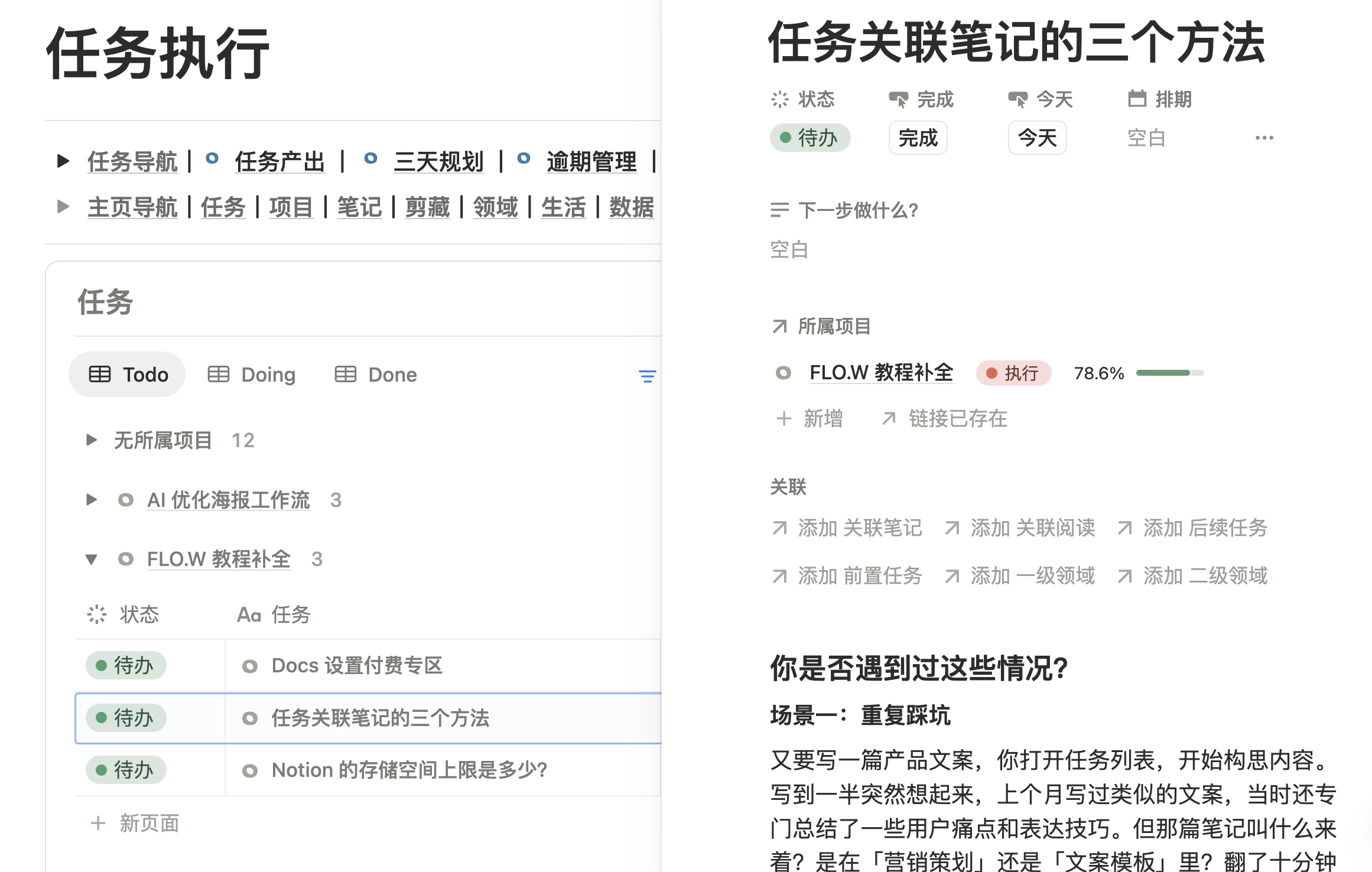
Task: Open the three-dots properties menu
Action: (x=1264, y=138)
